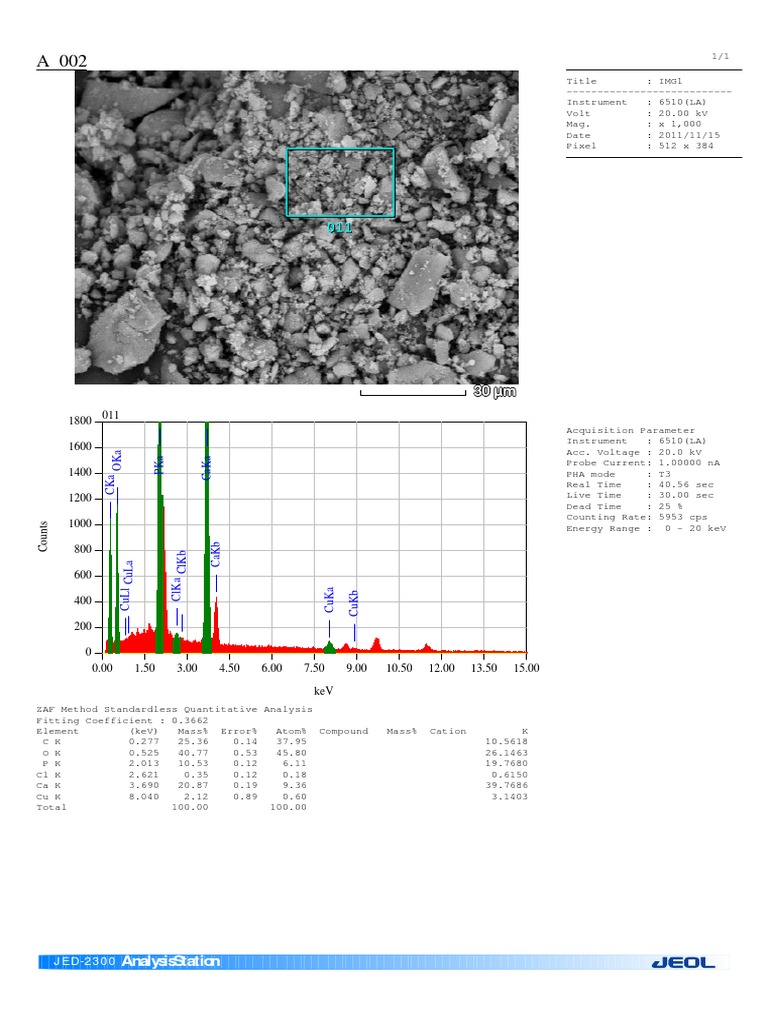Click the Cu K K-ratio value 3.1403

[x=509, y=797]
